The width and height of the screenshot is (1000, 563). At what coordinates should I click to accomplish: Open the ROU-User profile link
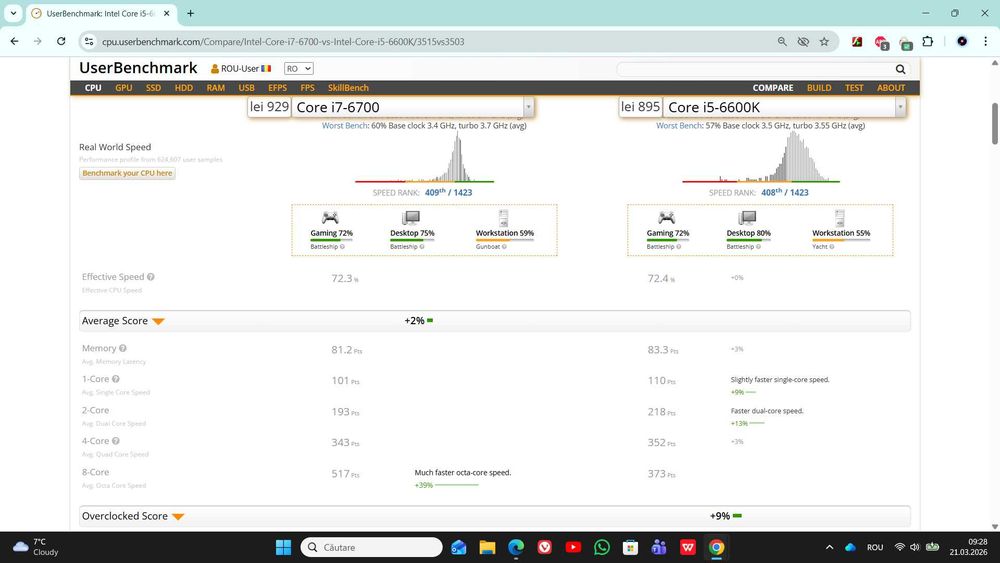pos(240,69)
